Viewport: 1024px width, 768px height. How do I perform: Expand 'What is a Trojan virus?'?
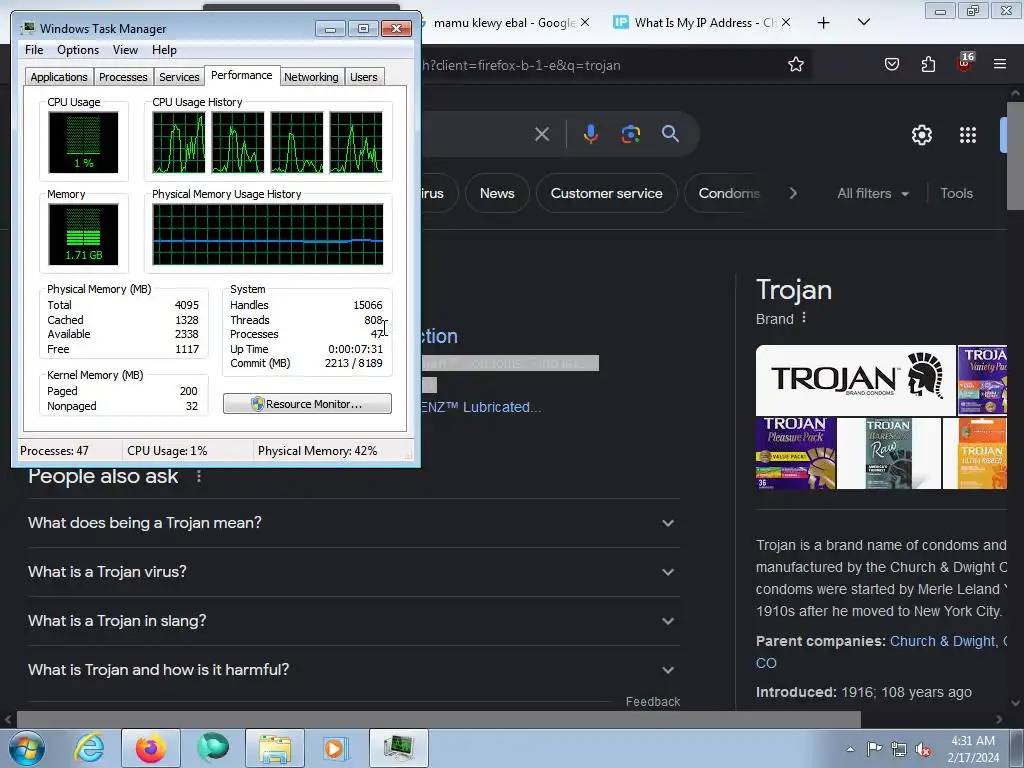pyautogui.click(x=353, y=572)
